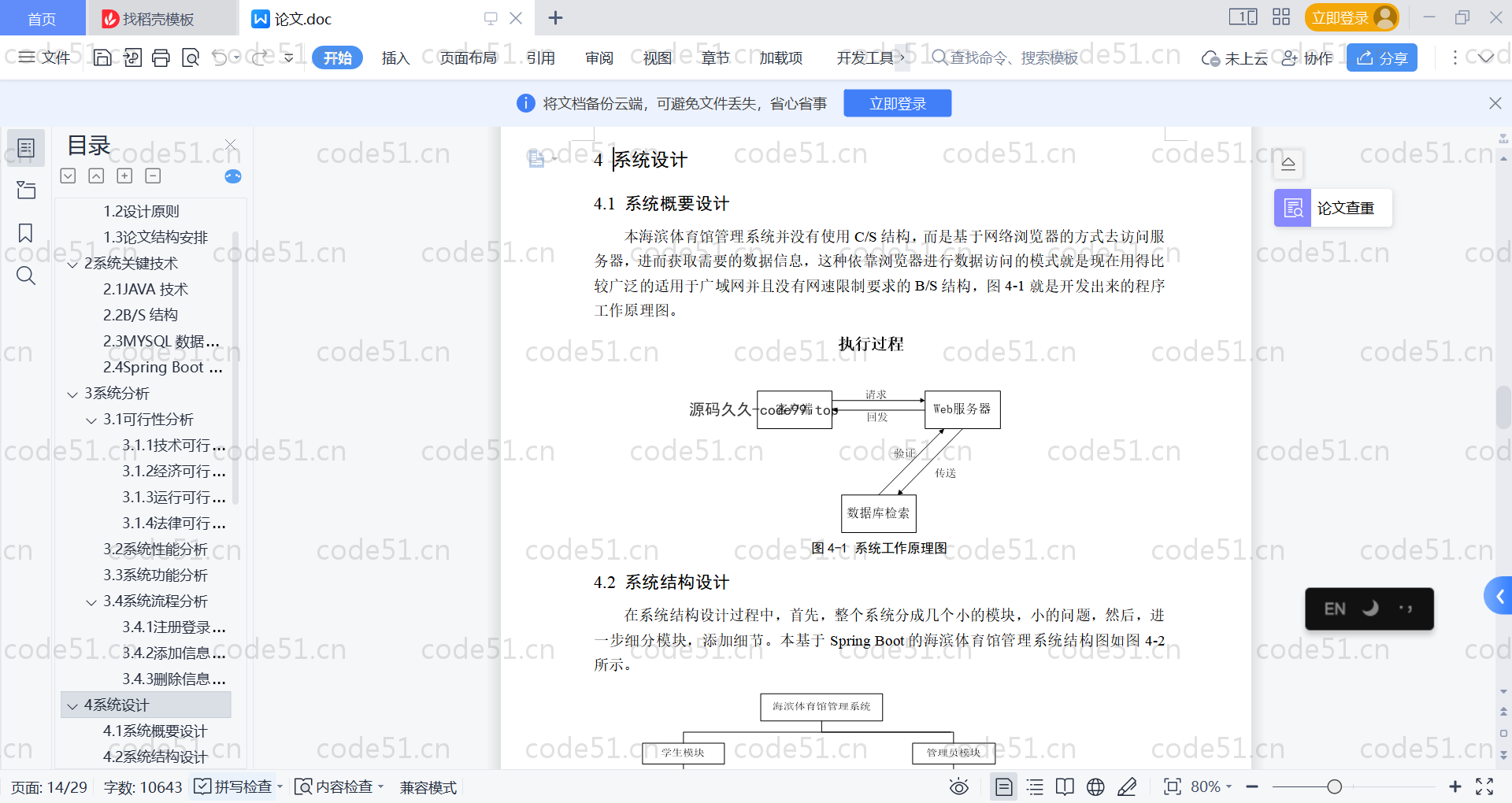
Task: Collapse the 3系统分析 tree node
Action: coord(72,394)
